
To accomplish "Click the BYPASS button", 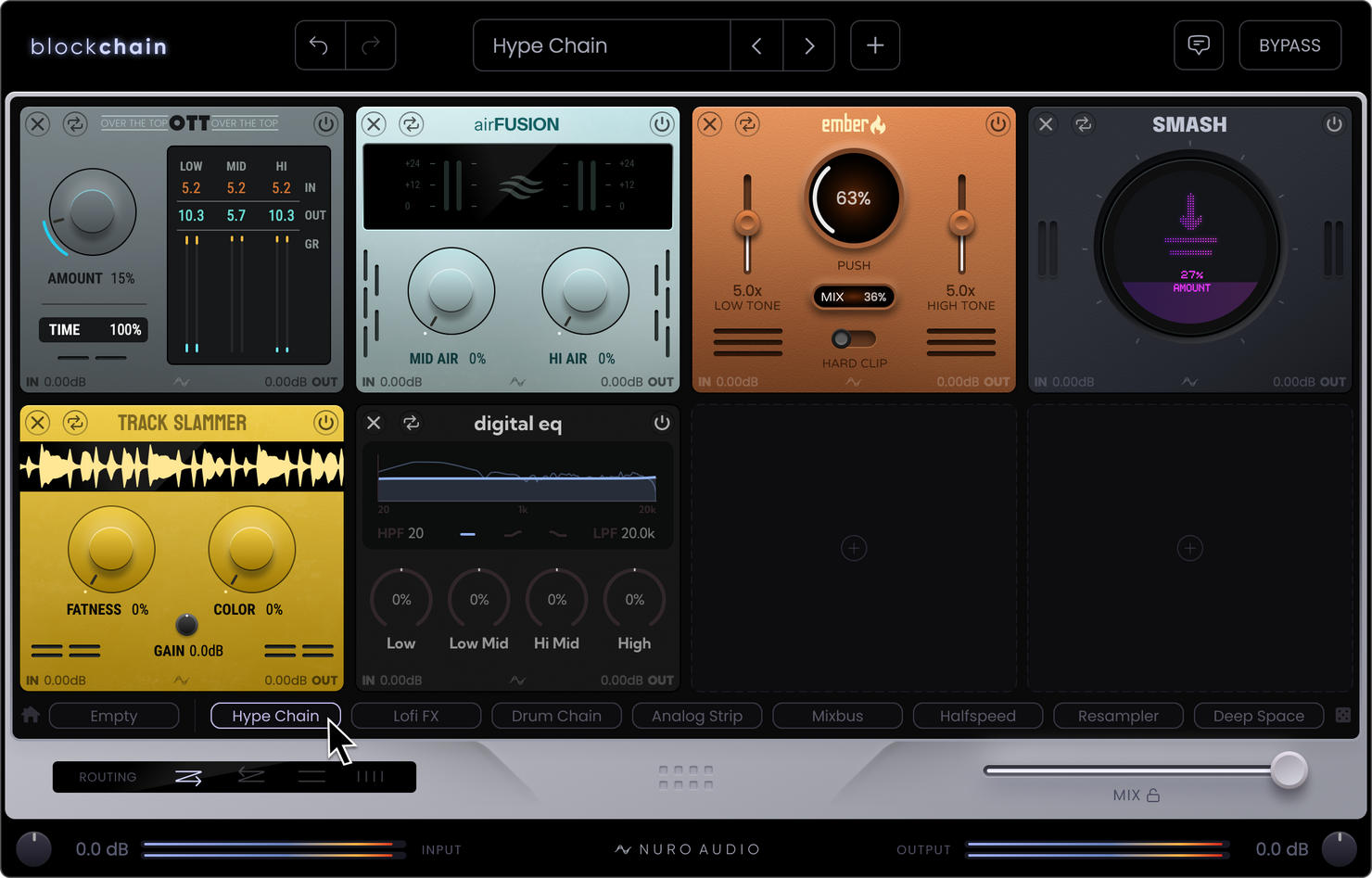I will pos(1289,45).
